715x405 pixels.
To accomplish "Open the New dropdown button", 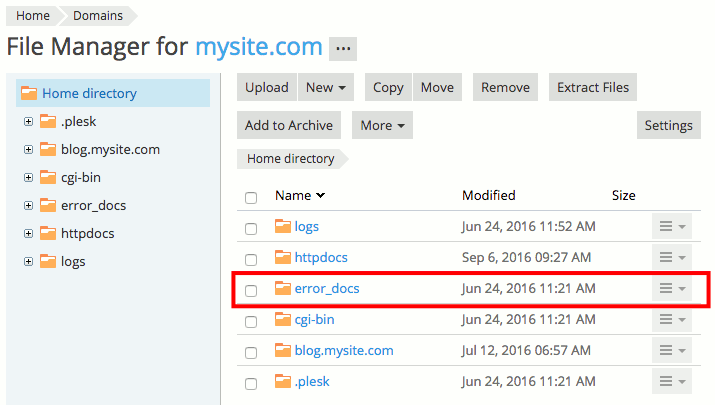I will 326,87.
